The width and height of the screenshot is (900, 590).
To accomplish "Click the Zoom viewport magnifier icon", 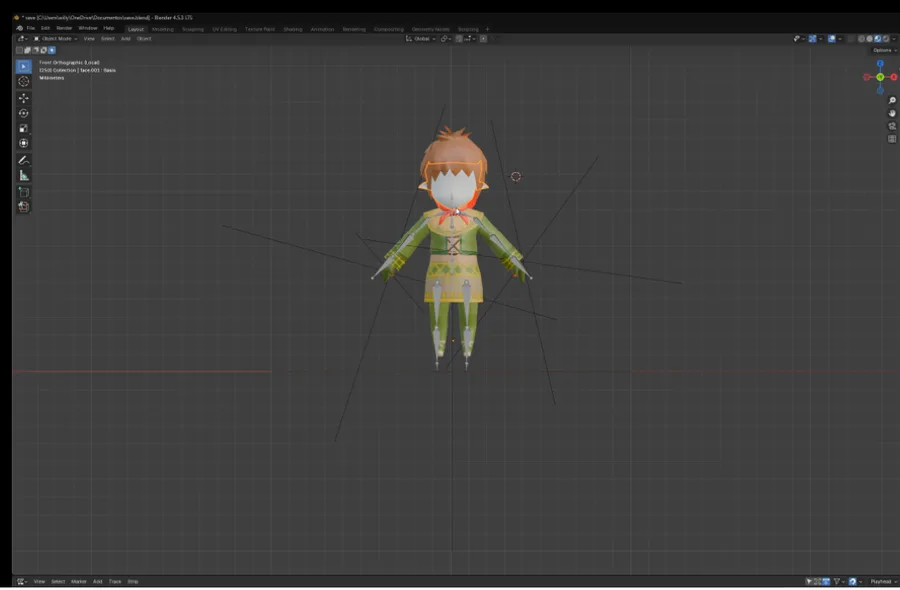I will (x=892, y=100).
